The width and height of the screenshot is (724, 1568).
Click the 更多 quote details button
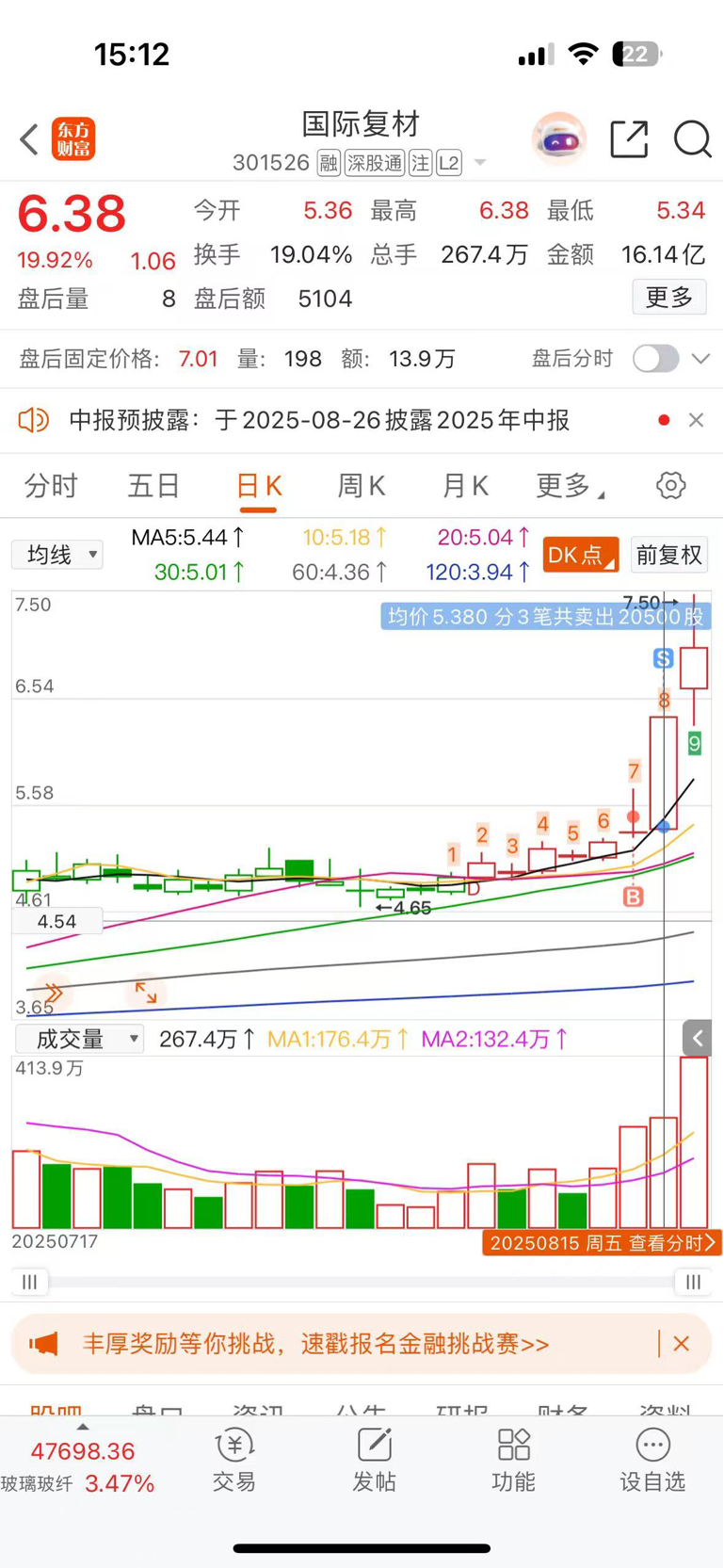(x=669, y=298)
